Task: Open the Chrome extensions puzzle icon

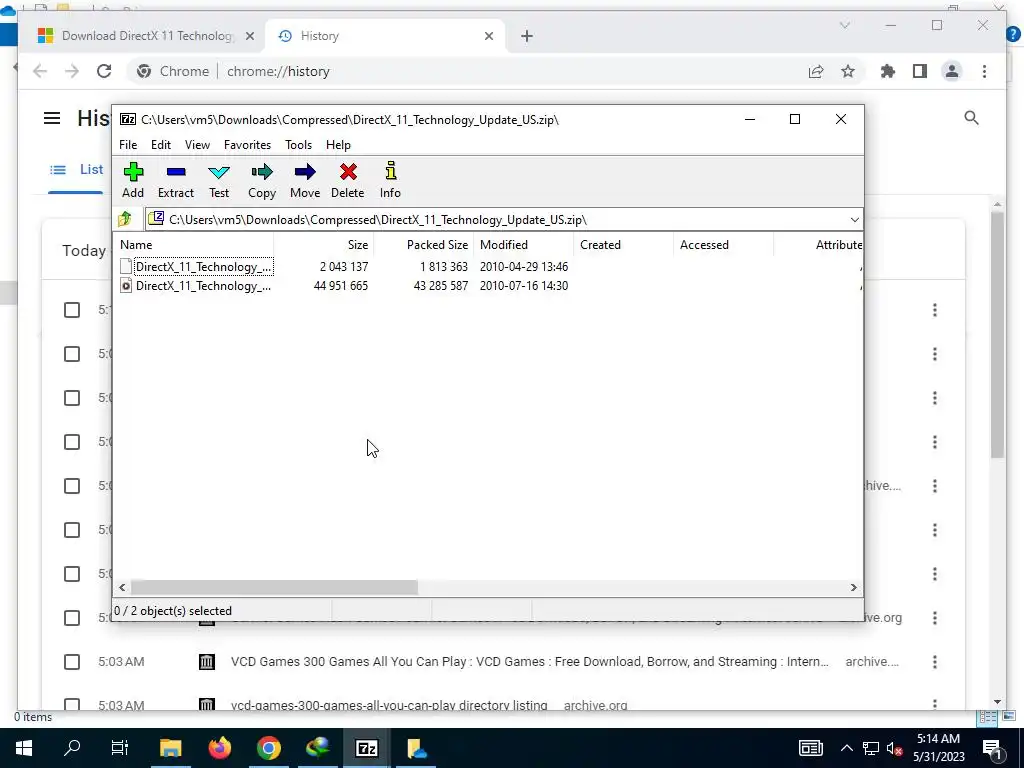Action: pyautogui.click(x=888, y=71)
